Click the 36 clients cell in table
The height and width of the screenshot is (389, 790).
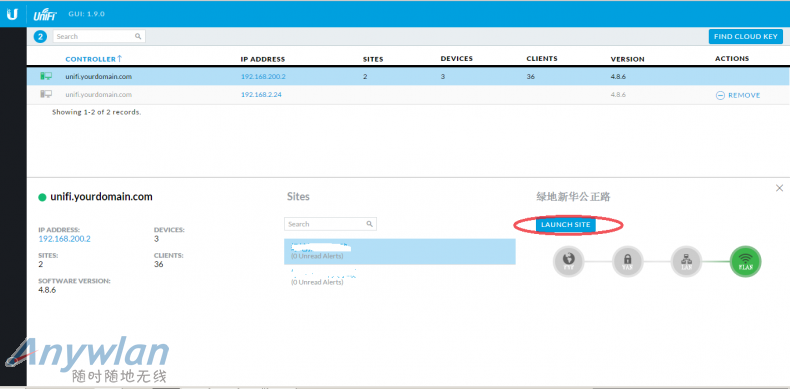pos(531,77)
